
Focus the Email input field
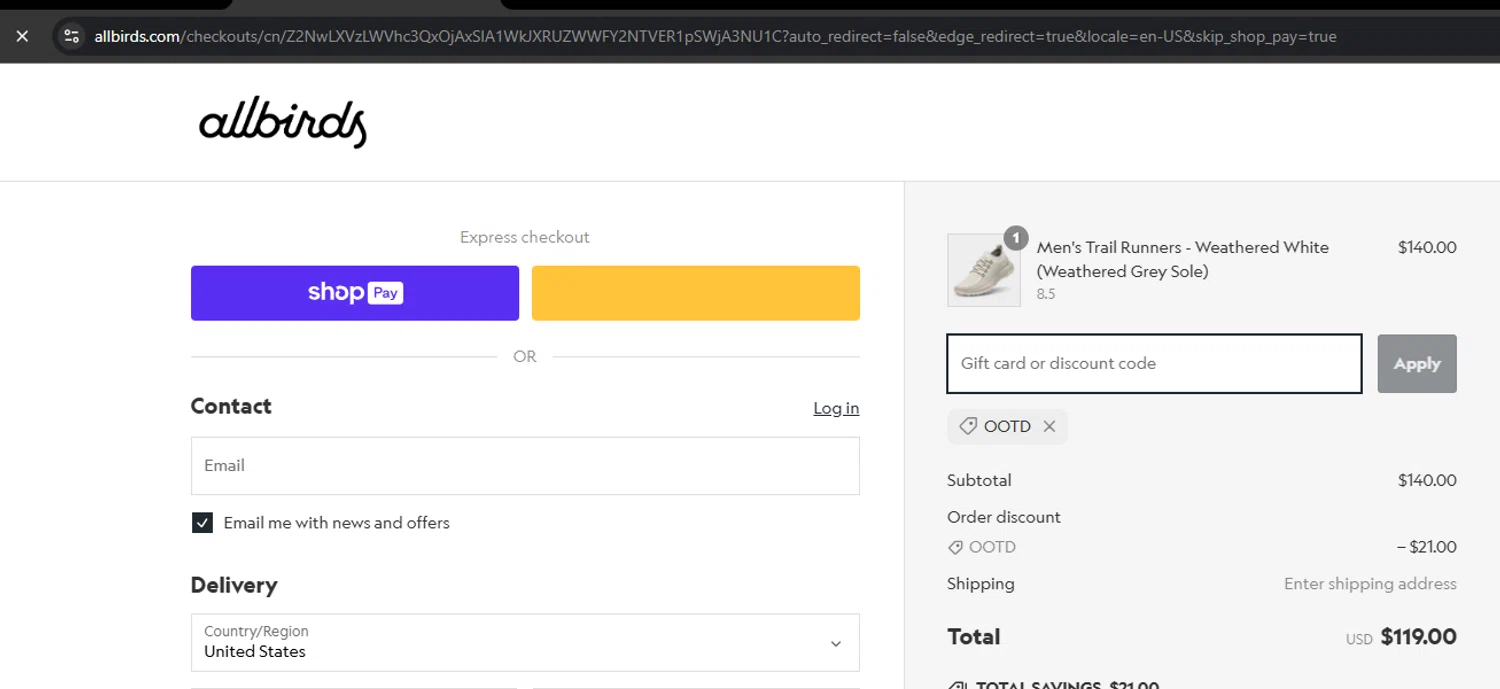pyautogui.click(x=525, y=466)
